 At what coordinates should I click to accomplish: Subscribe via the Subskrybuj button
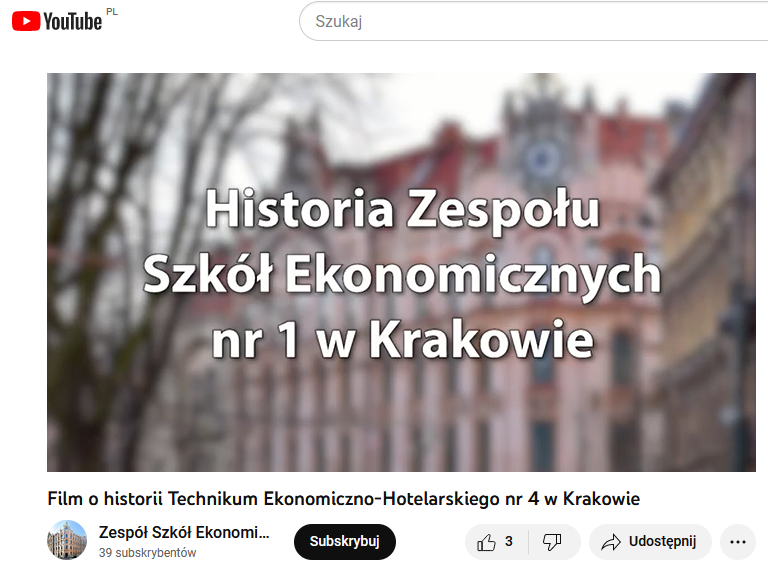click(x=345, y=542)
